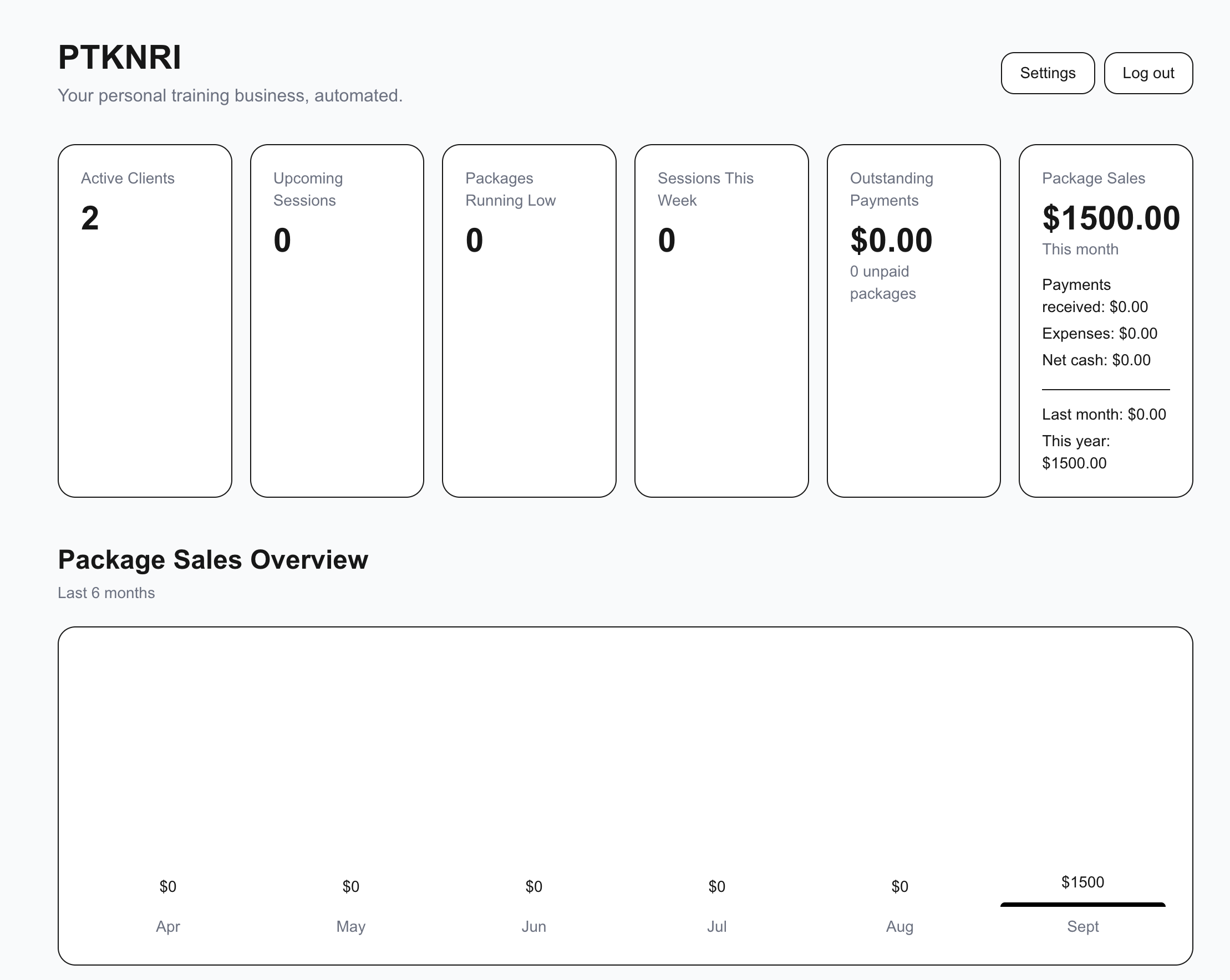Screen dimensions: 1230x980
Task: Click the Jun month label
Action: tap(534, 926)
